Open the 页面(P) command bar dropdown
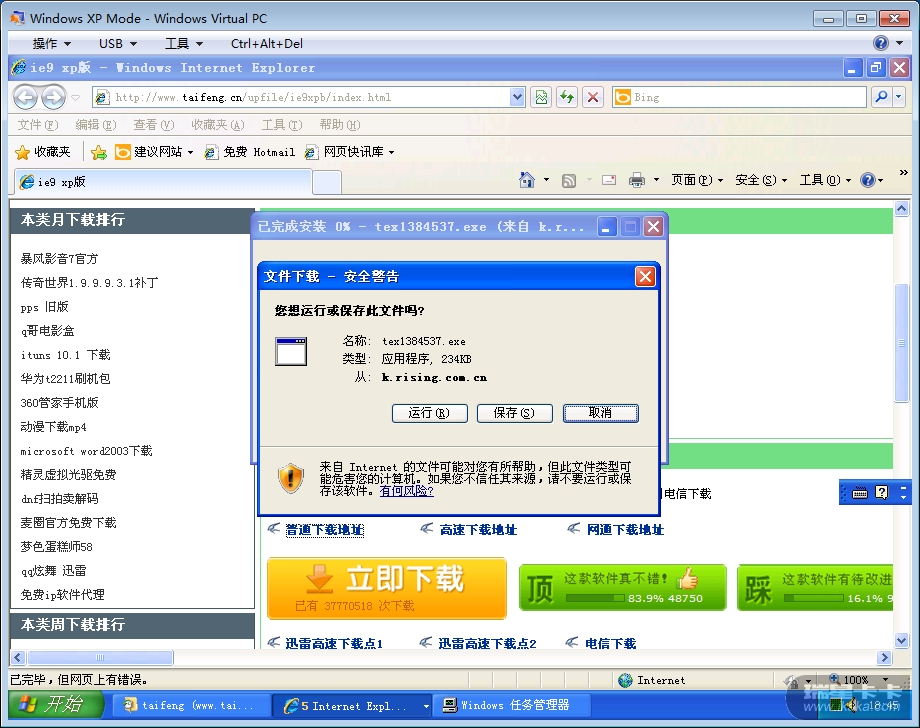 tap(697, 180)
